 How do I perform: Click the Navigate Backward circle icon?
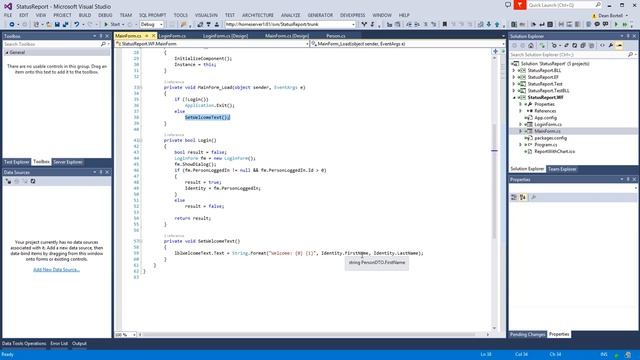12,24
